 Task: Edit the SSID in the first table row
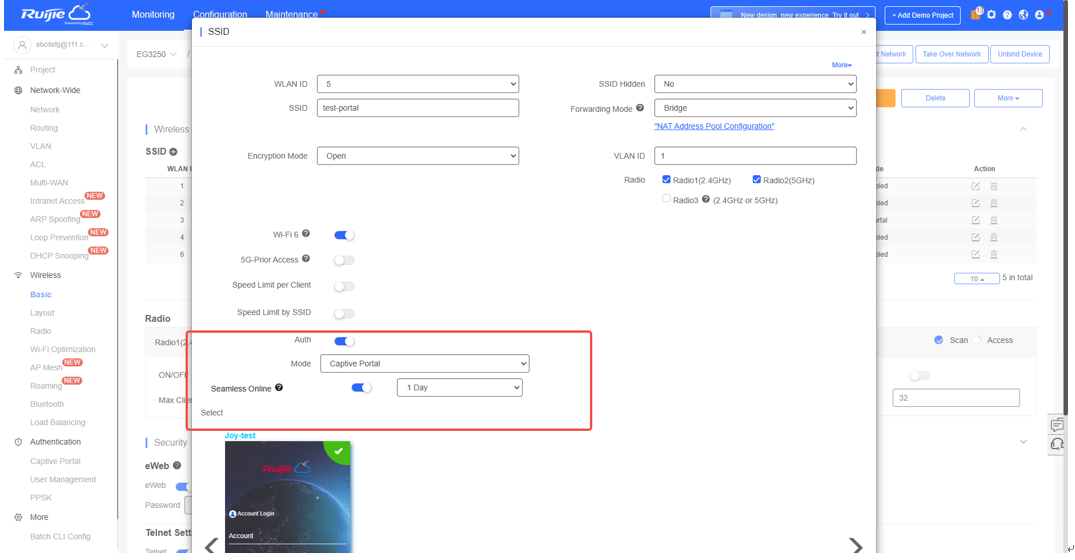[975, 186]
